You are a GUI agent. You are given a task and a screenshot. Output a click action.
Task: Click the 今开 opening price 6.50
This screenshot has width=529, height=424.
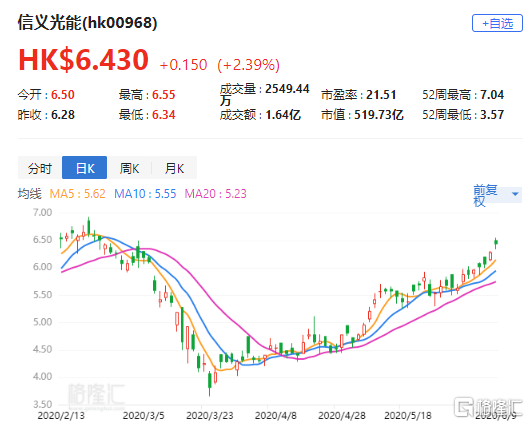click(63, 95)
